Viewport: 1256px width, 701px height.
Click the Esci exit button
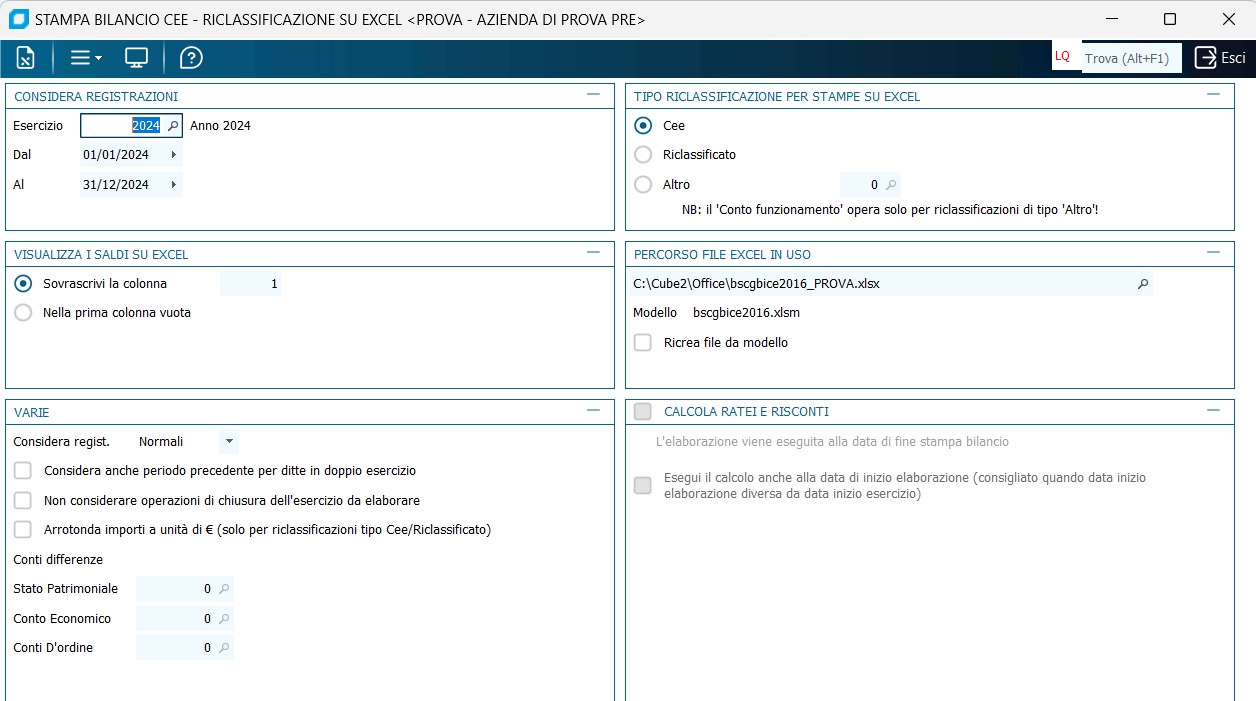(1220, 58)
